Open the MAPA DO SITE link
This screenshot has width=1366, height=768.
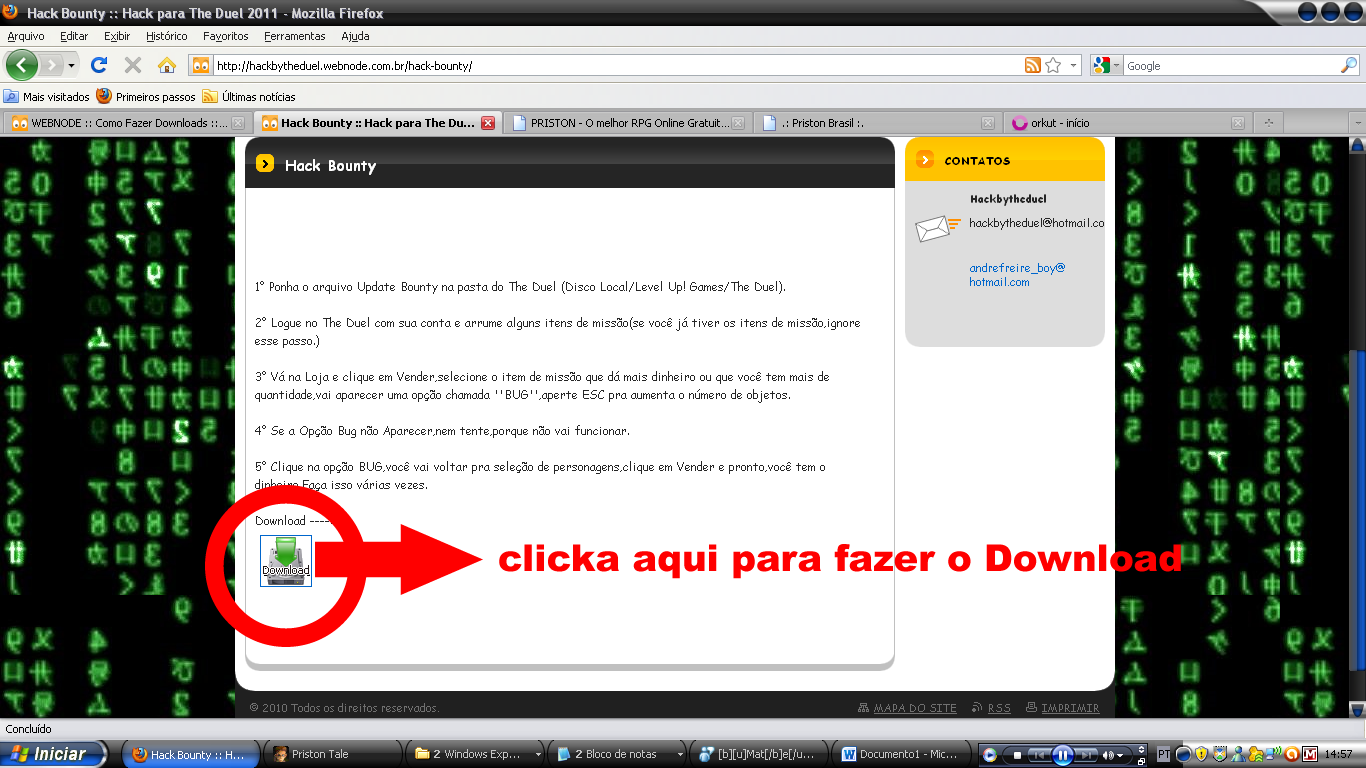(914, 708)
